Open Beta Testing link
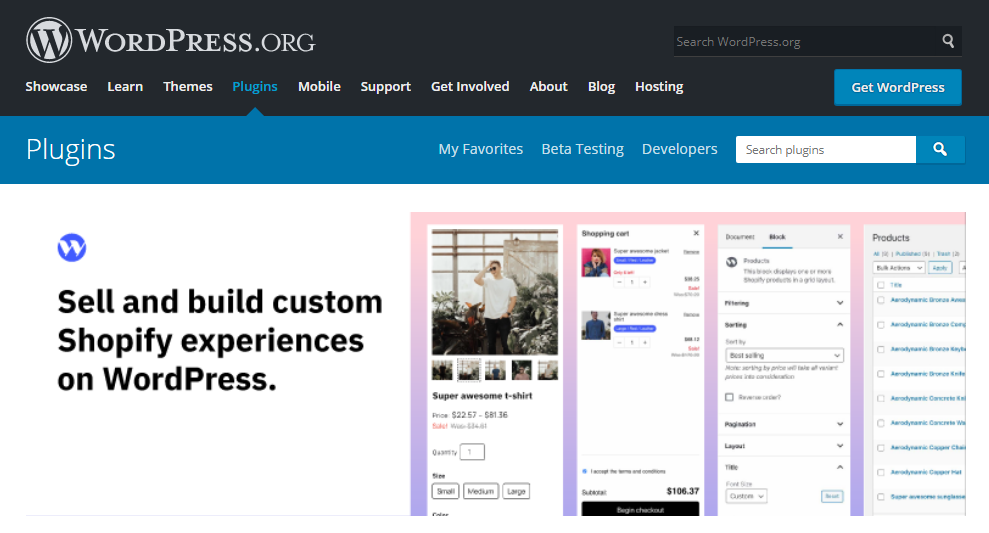The height and width of the screenshot is (533, 989). [x=582, y=149]
